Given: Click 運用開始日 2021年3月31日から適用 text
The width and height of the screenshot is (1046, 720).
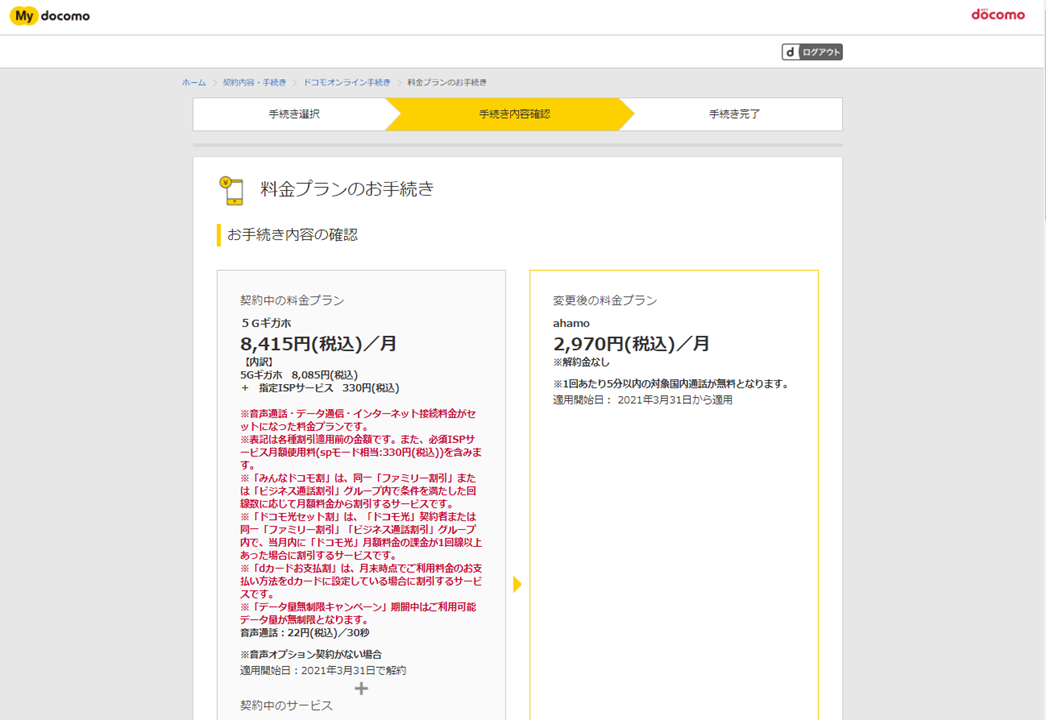Looking at the screenshot, I should click(642, 400).
